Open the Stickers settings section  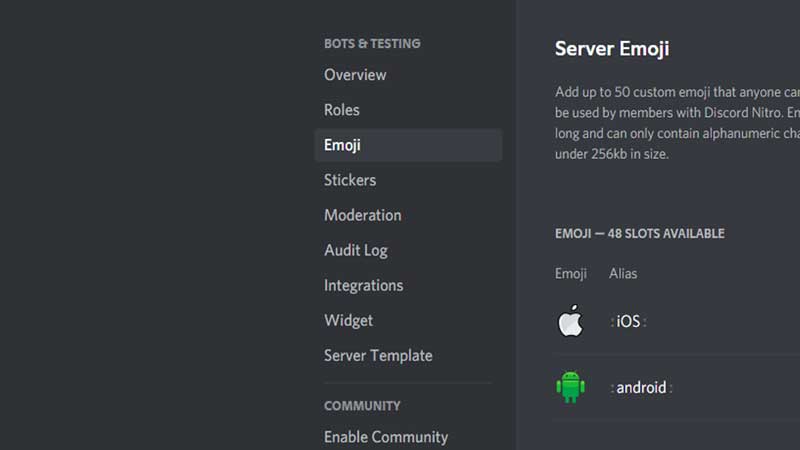click(x=350, y=180)
